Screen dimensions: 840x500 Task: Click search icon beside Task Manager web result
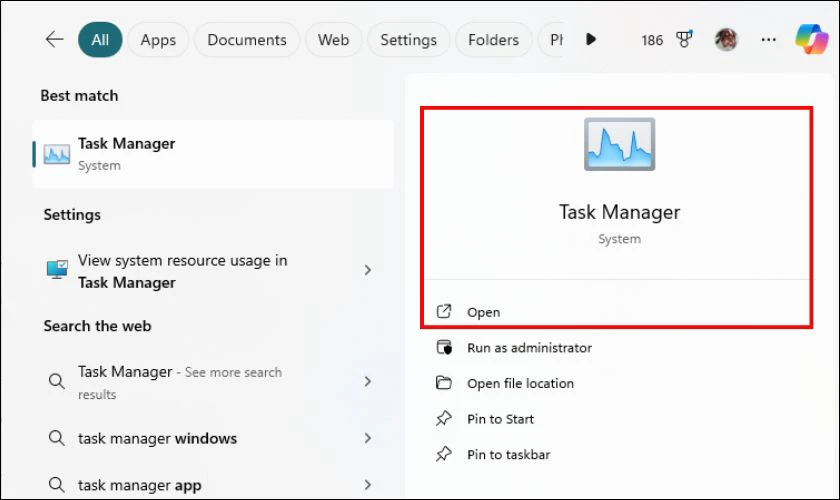coord(56,381)
